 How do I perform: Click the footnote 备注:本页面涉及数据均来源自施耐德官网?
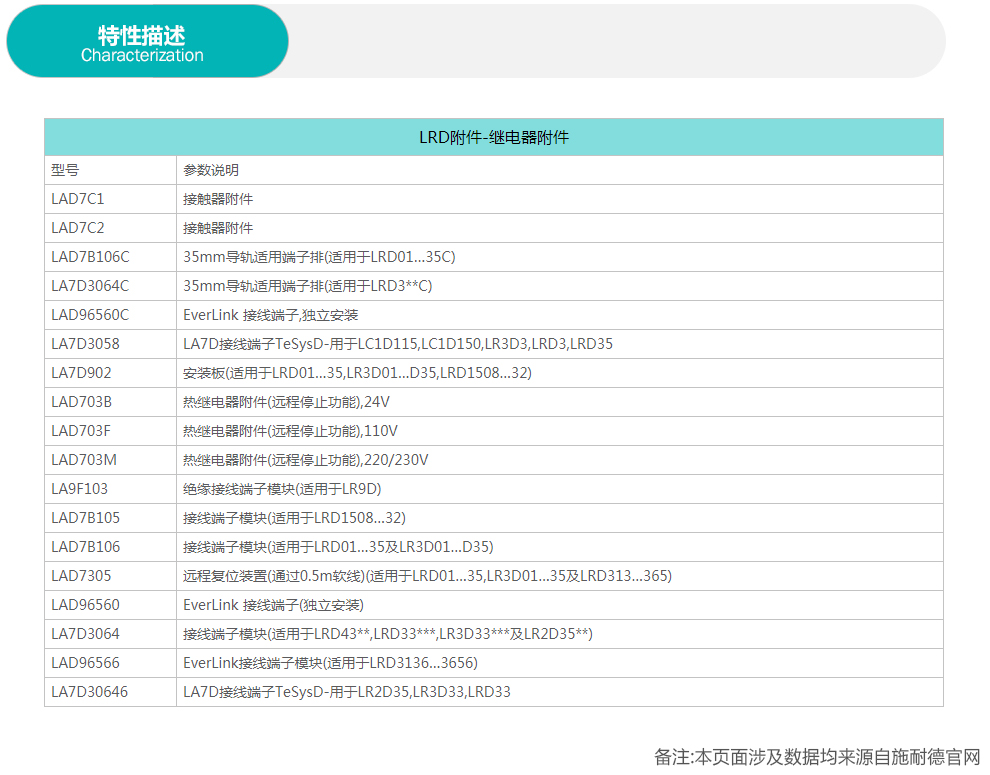point(817,757)
